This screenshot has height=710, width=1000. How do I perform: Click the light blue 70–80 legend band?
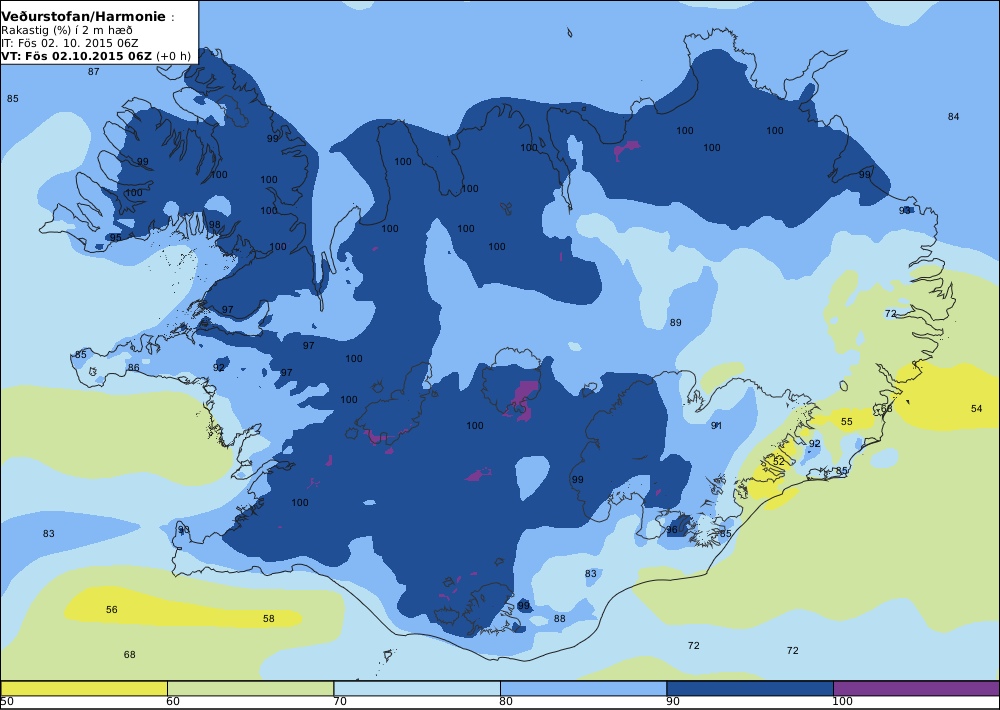click(x=417, y=688)
